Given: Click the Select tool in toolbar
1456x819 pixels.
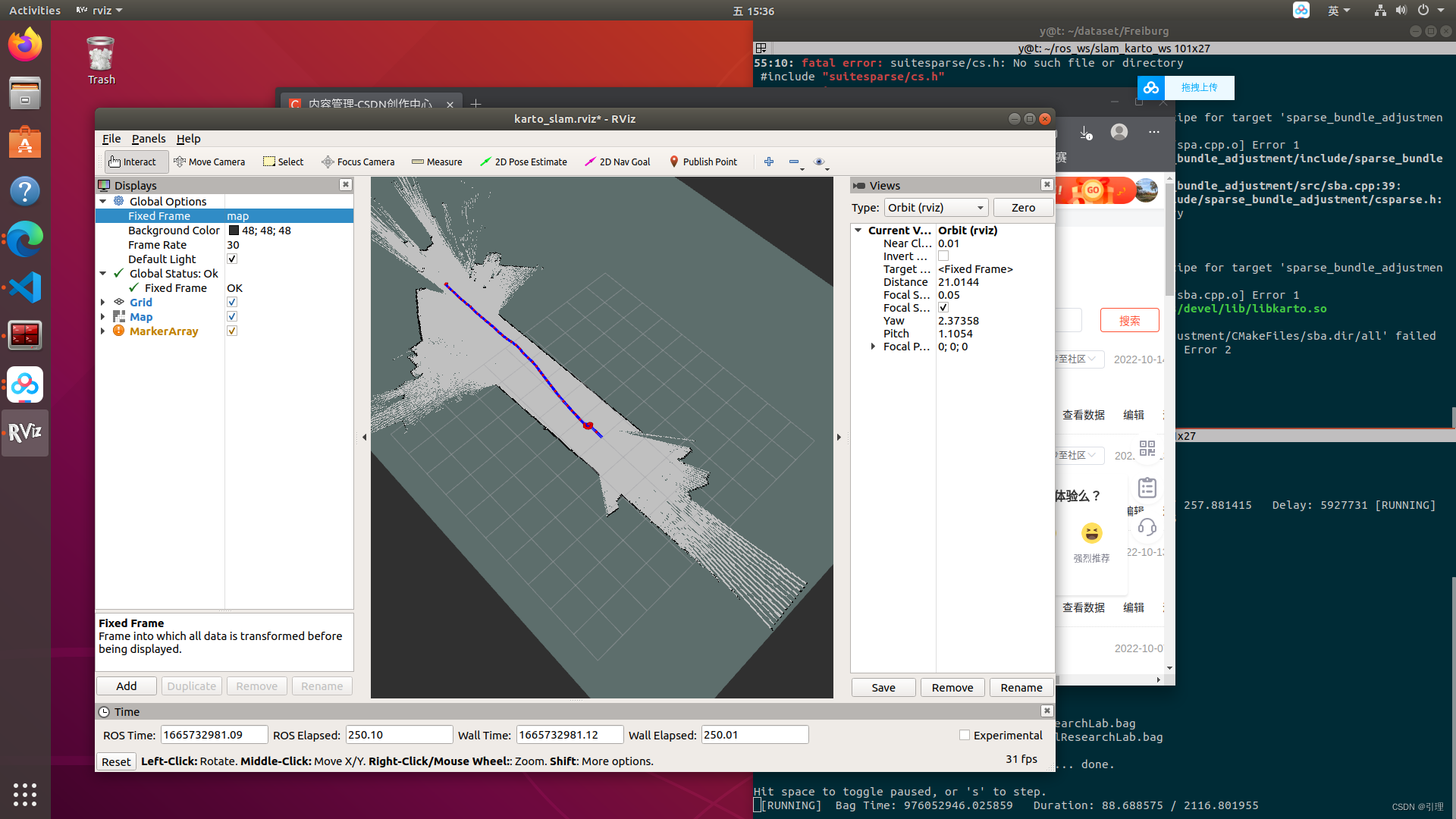Looking at the screenshot, I should coord(283,162).
